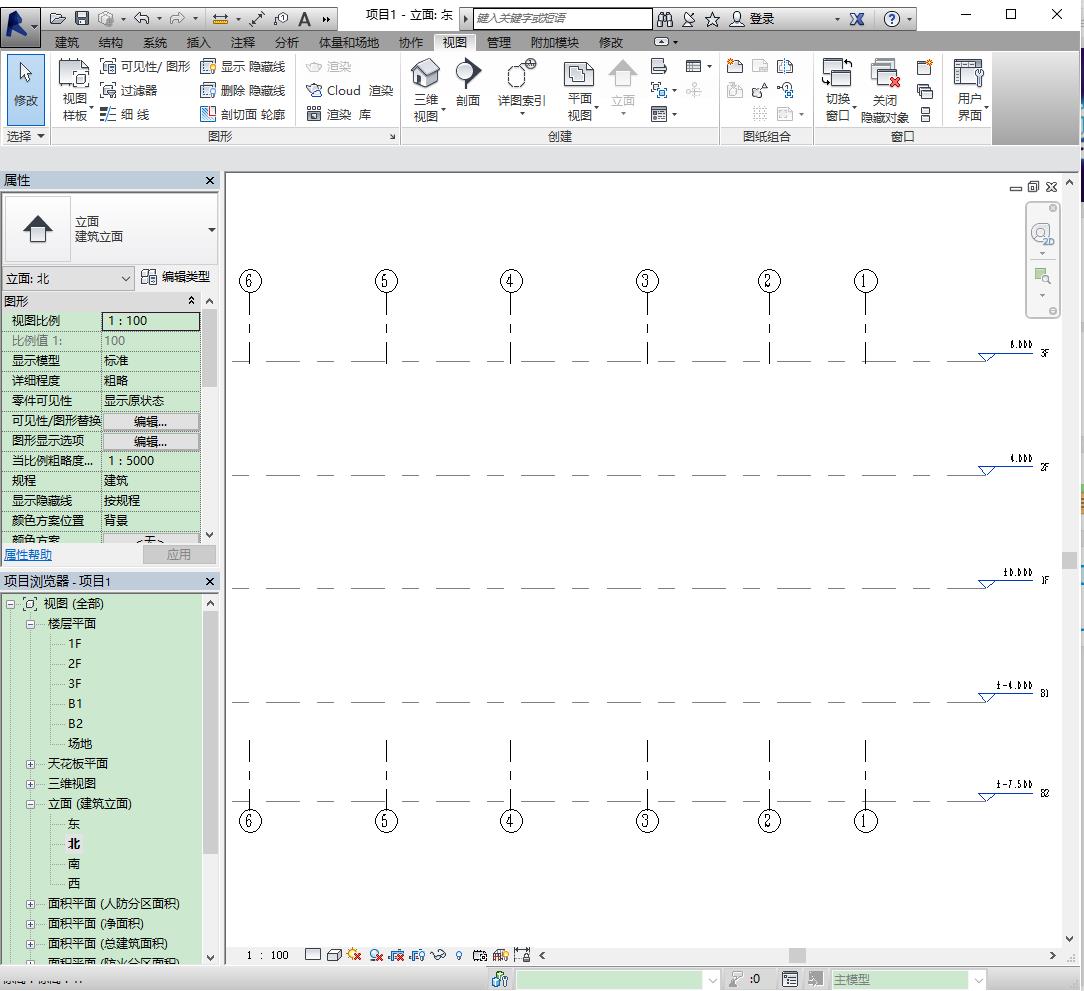
Task: Switch to the 建筑 ribbon tab
Action: pyautogui.click(x=67, y=42)
